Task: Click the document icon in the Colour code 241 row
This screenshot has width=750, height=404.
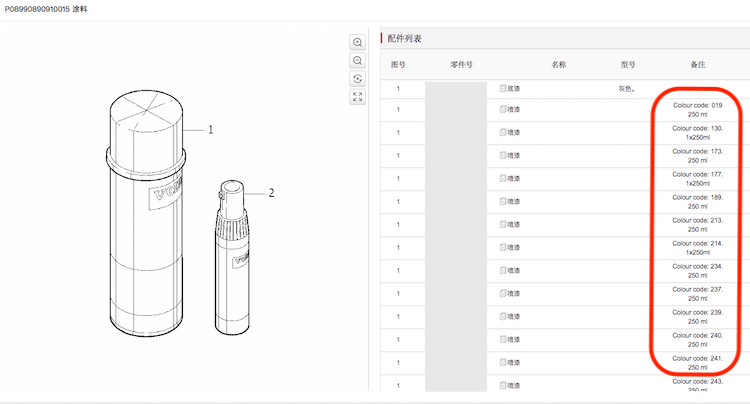Action: tap(503, 362)
